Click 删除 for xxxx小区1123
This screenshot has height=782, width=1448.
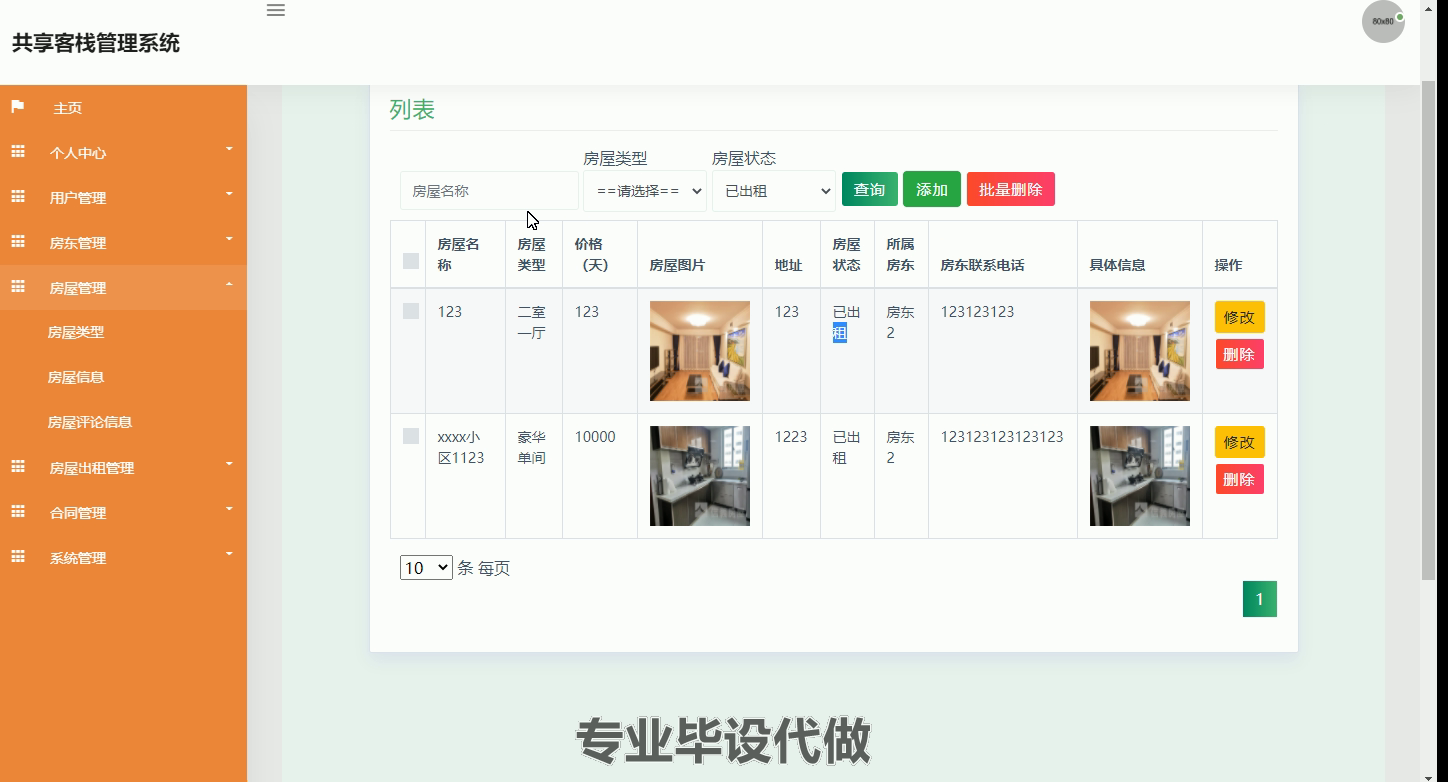[x=1240, y=479]
